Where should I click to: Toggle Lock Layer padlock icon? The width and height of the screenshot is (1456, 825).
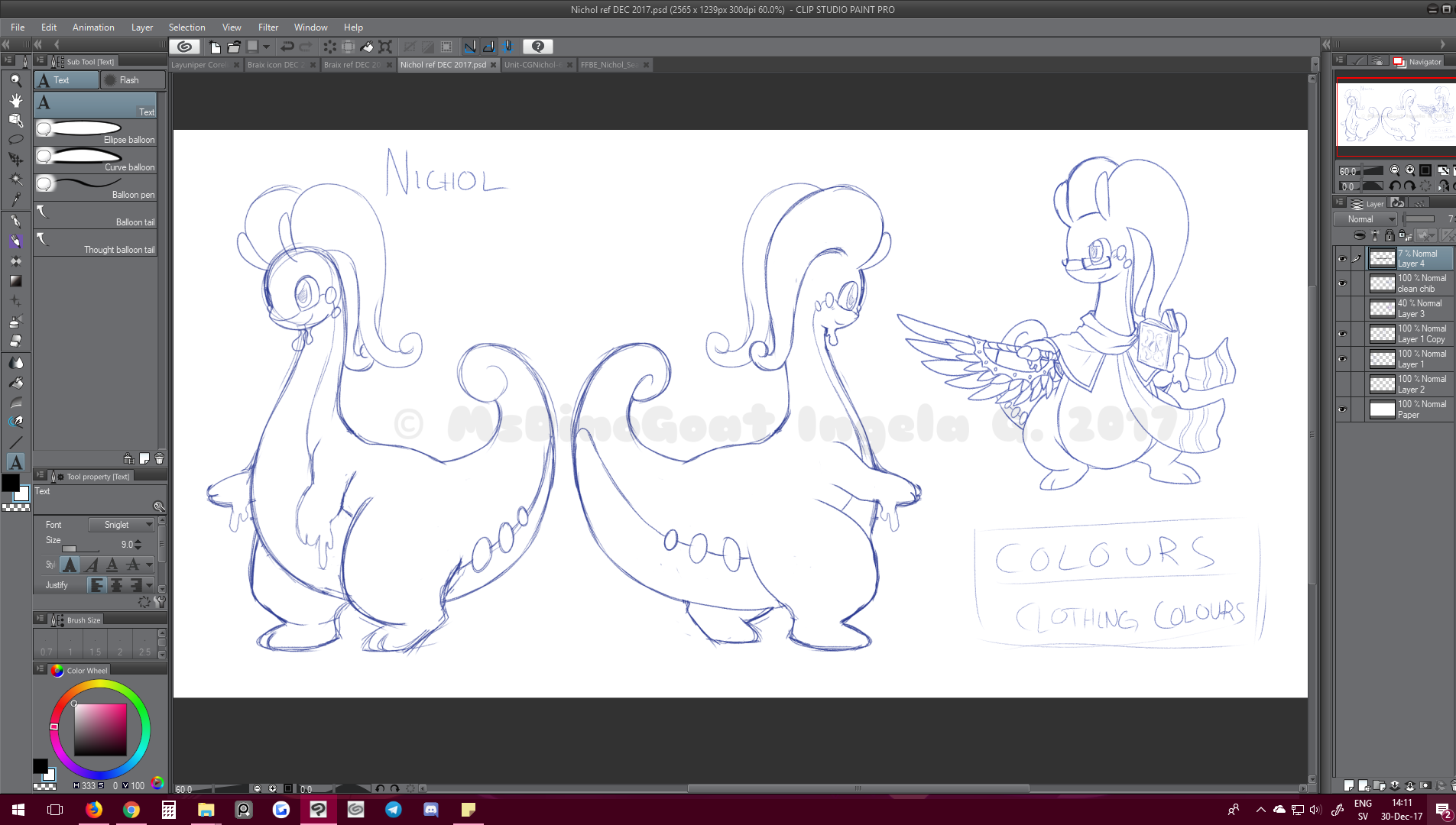[x=1390, y=235]
